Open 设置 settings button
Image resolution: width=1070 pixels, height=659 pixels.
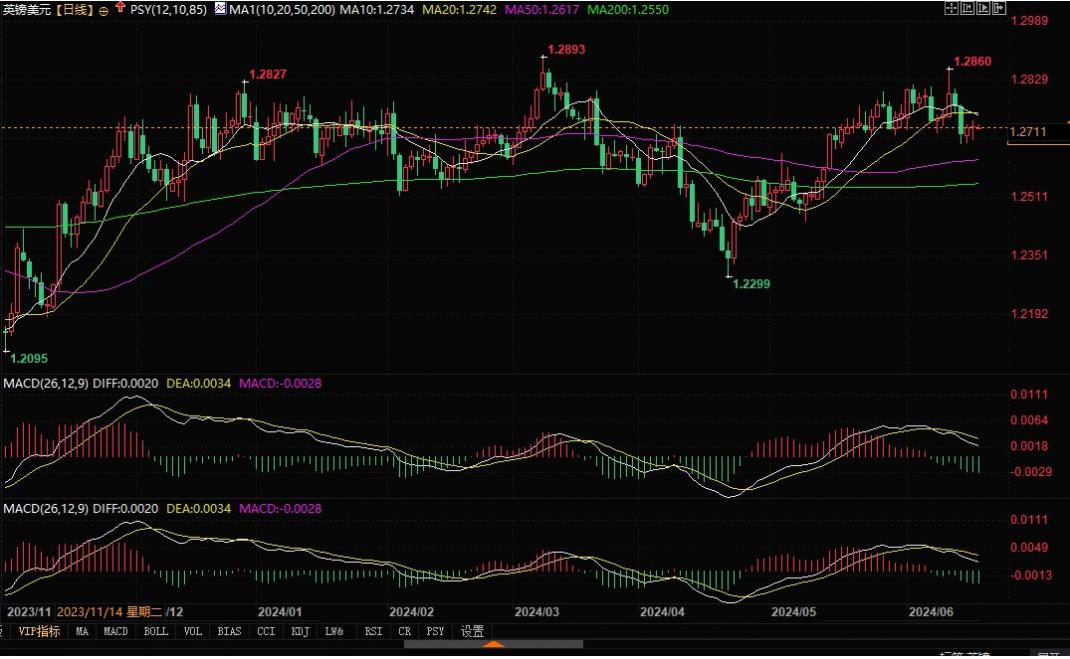(472, 631)
